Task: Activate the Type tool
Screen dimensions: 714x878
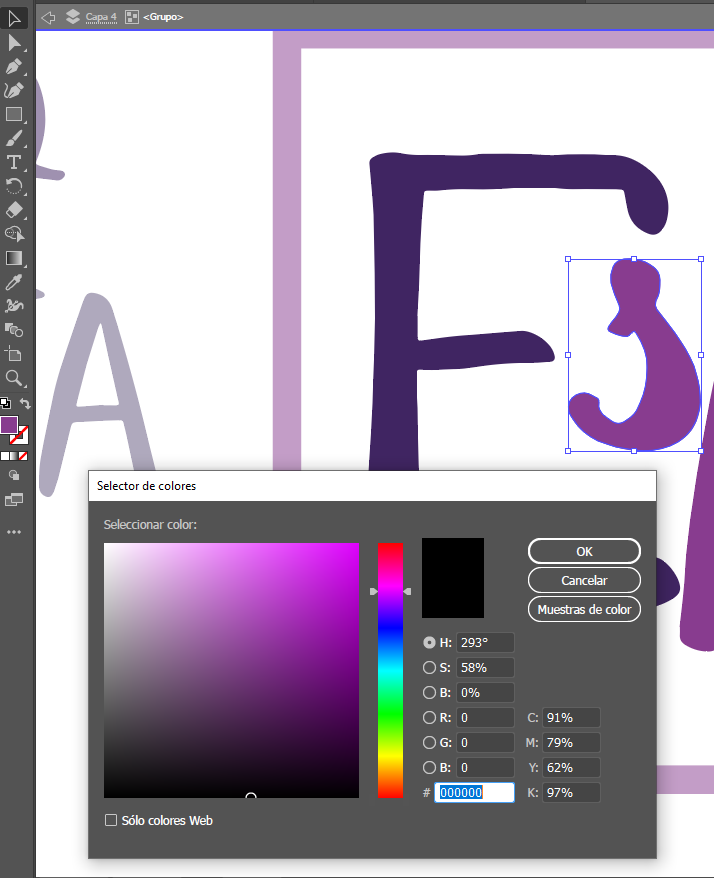Action: point(14,162)
